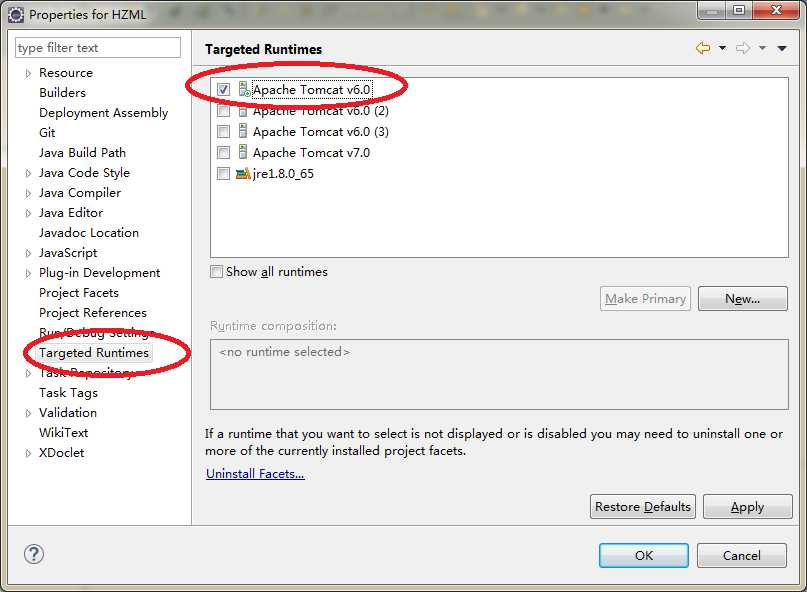Select Git properties page
Screen dimensions: 807x592
[x=47, y=133]
